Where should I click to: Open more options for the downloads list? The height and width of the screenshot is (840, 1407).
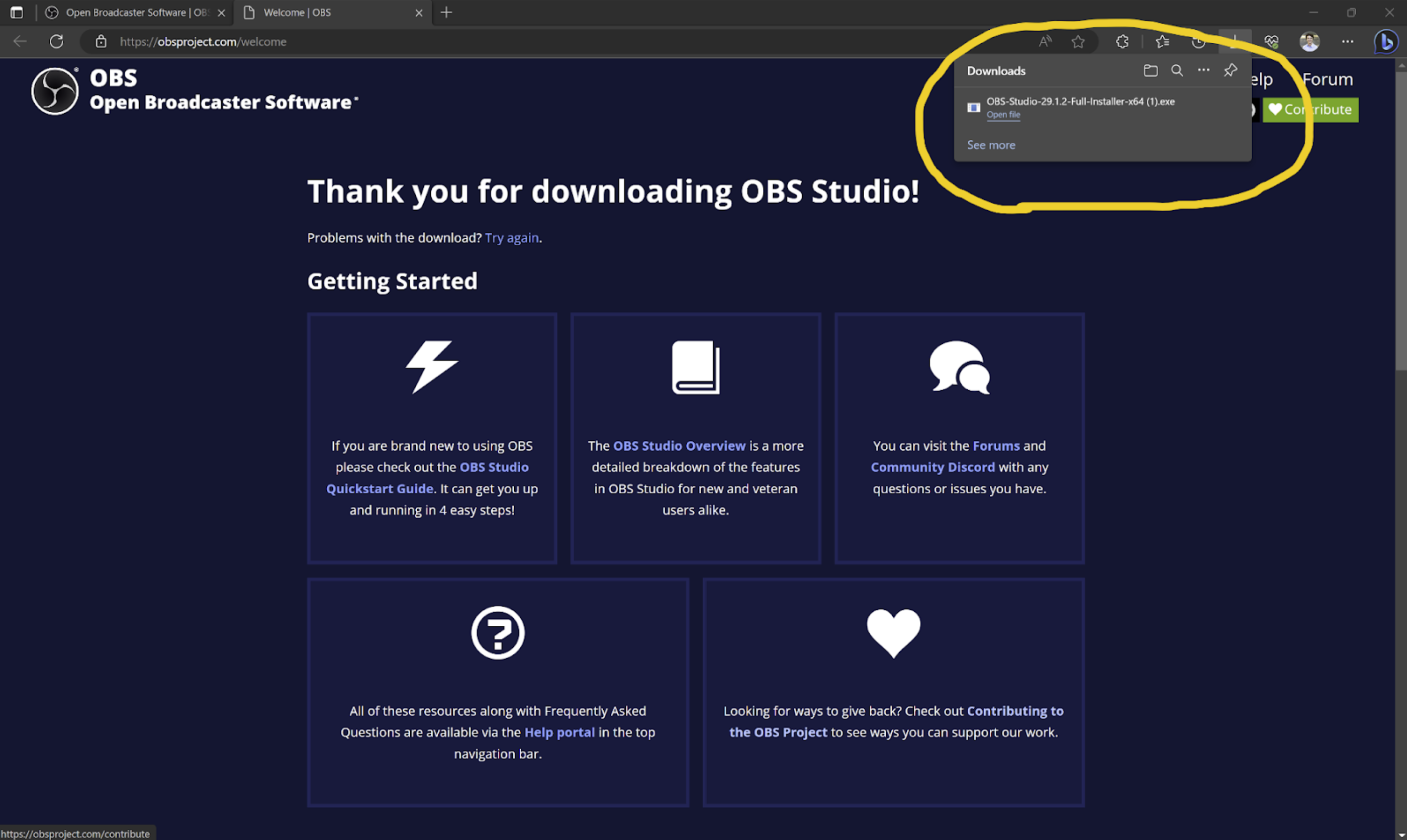point(1203,70)
